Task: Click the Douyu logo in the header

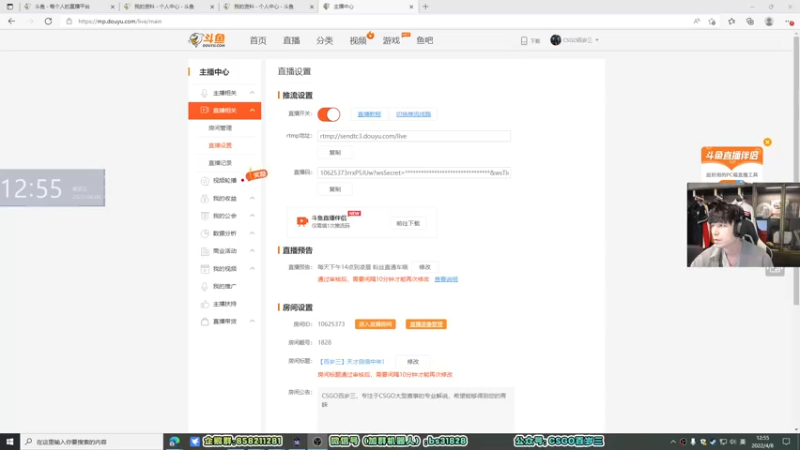Action: 207,40
